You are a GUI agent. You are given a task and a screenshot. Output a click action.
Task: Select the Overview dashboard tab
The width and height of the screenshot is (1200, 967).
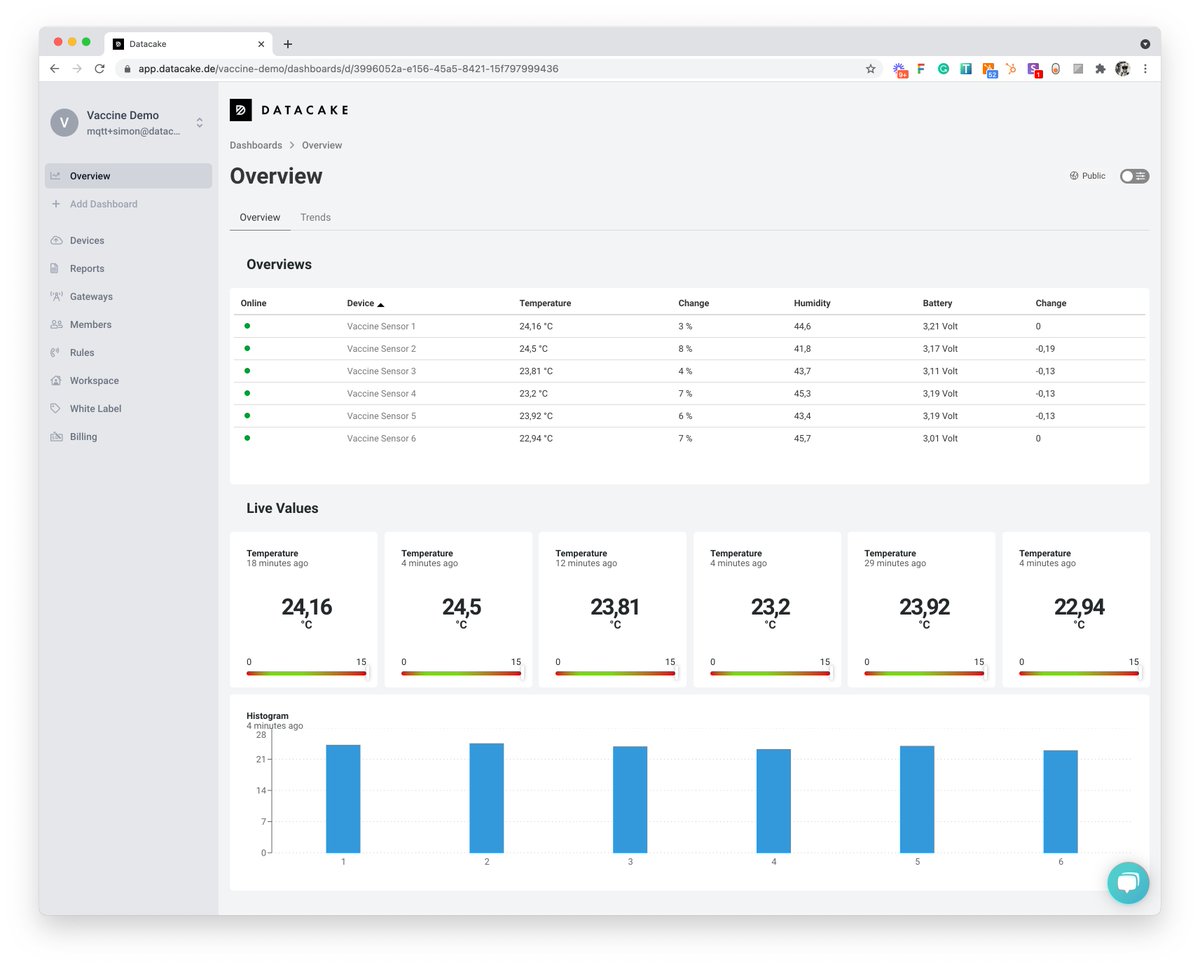pos(260,217)
